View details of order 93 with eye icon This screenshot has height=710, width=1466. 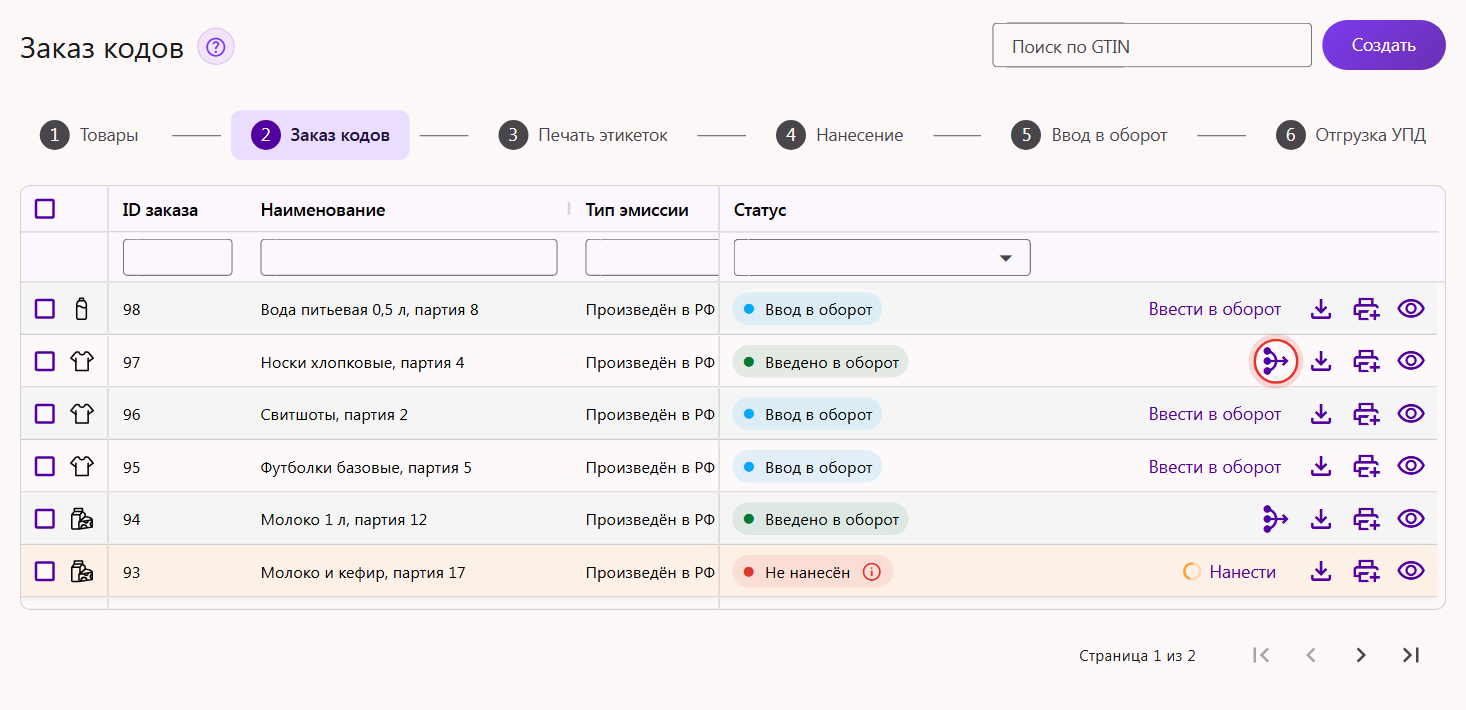point(1411,571)
